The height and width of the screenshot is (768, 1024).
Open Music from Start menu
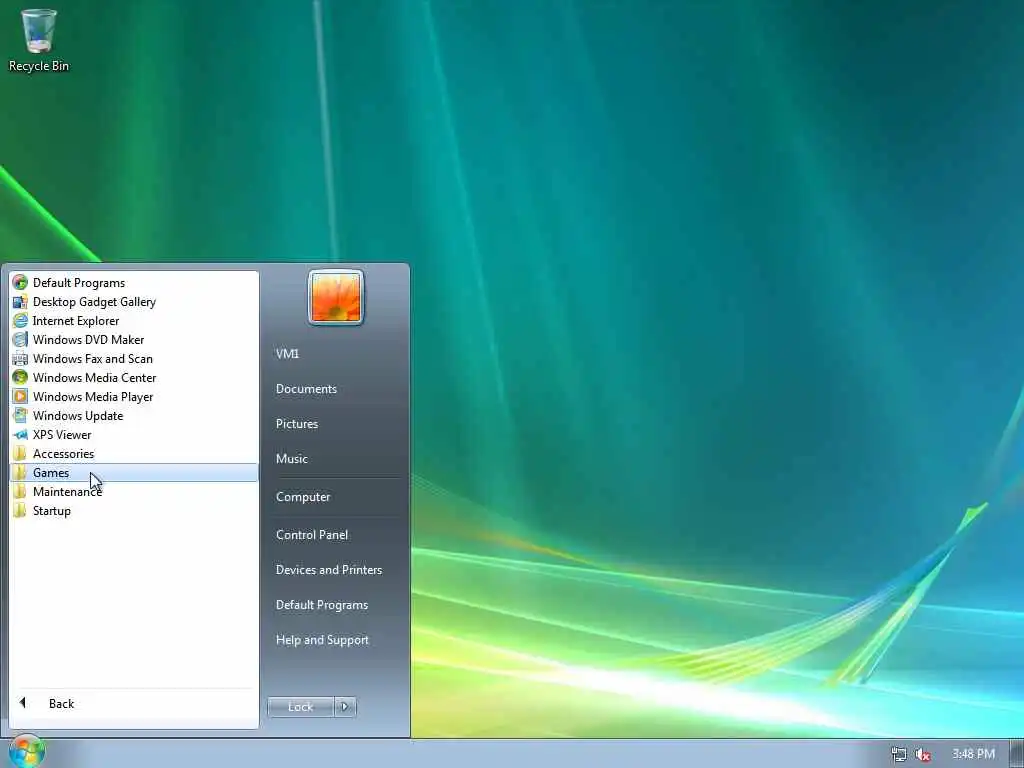pyautogui.click(x=291, y=458)
